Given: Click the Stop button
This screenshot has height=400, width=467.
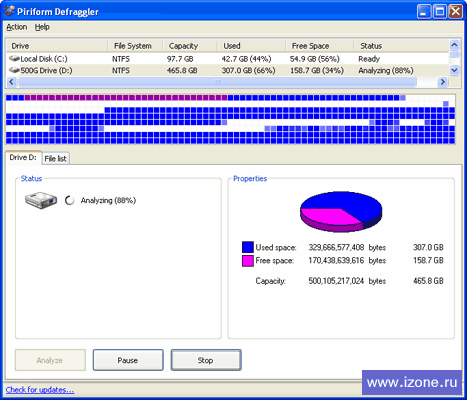Looking at the screenshot, I should point(206,360).
